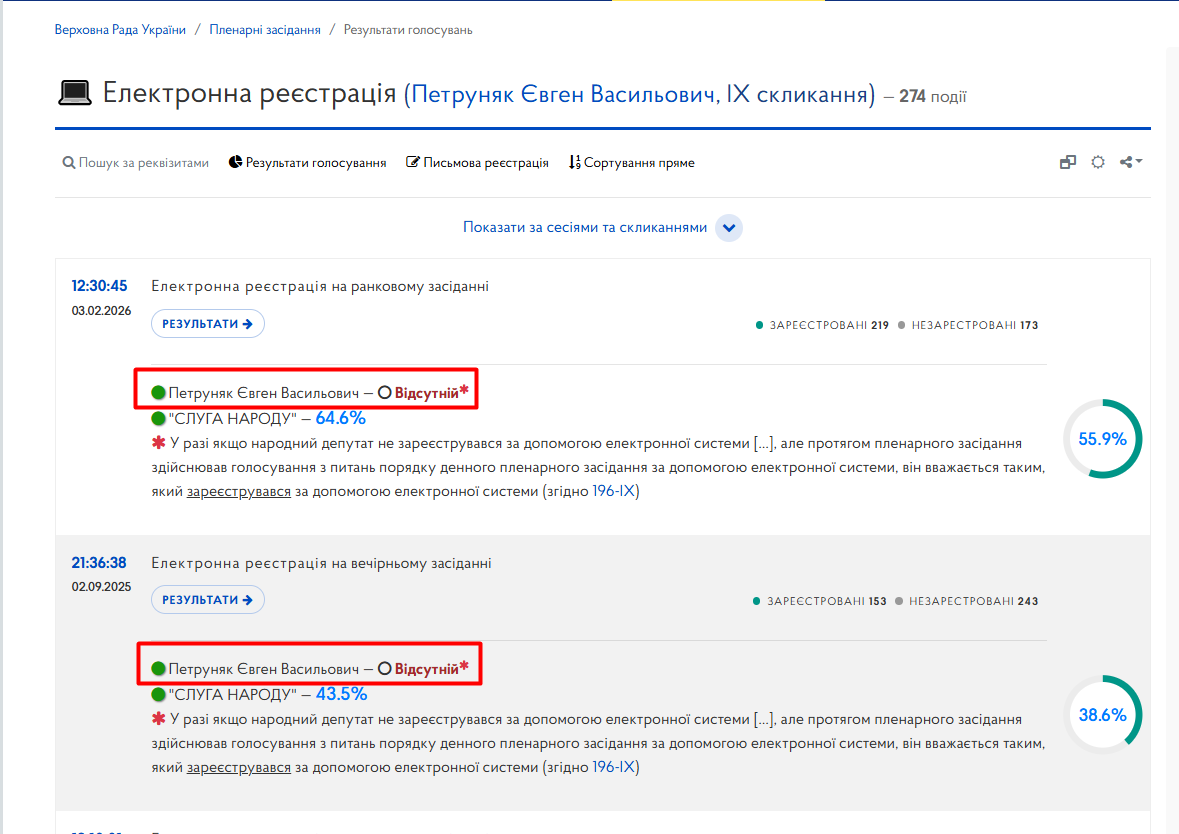
Task: Click the pie chart icon before Результати голосування
Action: pos(235,162)
